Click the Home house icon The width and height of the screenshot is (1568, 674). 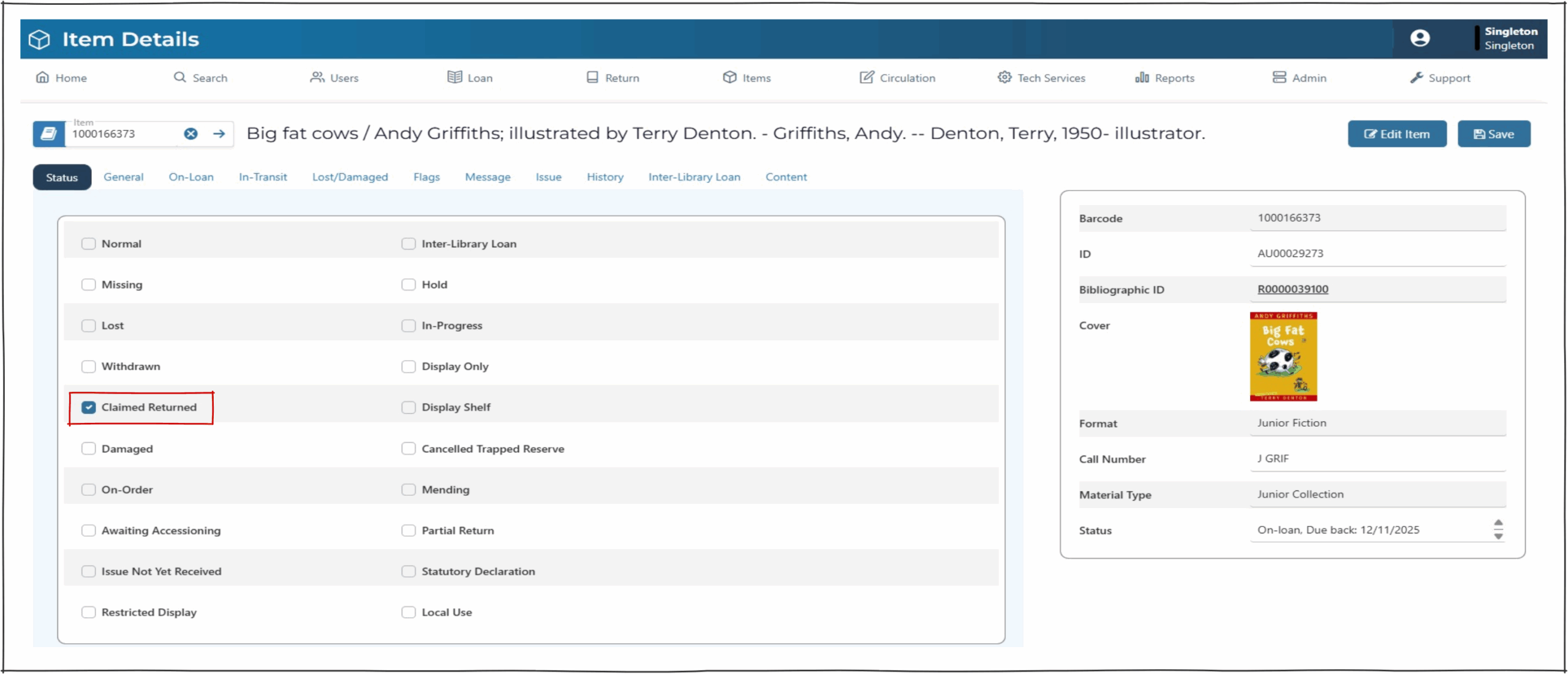[42, 77]
